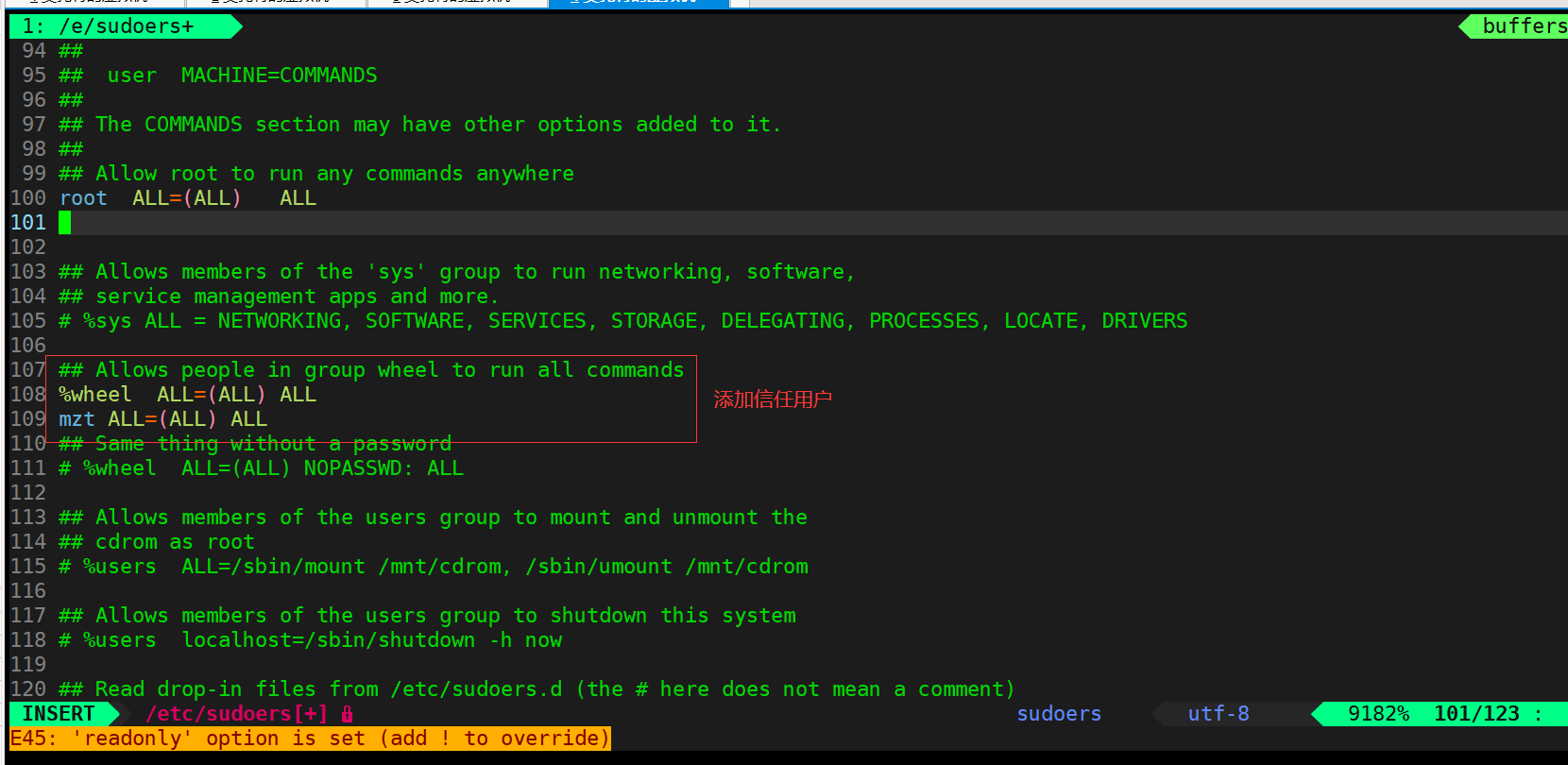Screen dimensions: 1568x765
Task: Click 'localhost=/sbin/shutdown -h now' line
Action: click(371, 640)
